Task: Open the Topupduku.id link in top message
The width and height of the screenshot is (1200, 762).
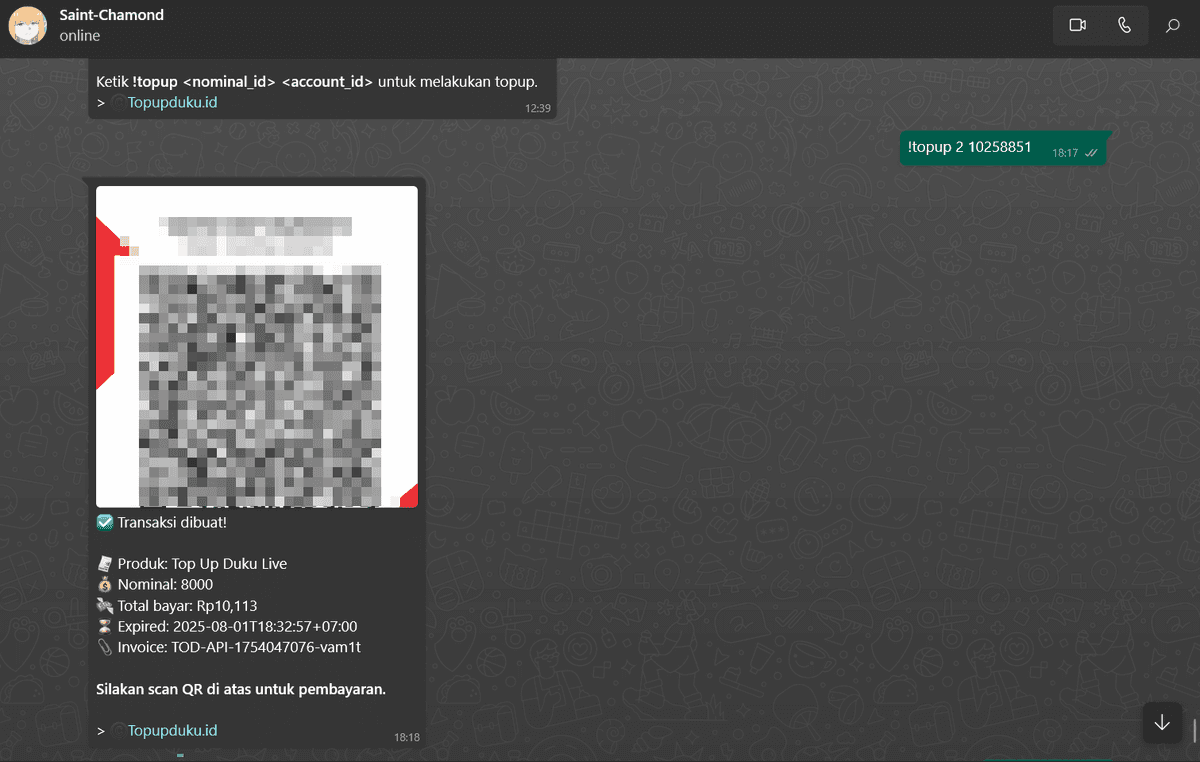Action: click(x=173, y=102)
